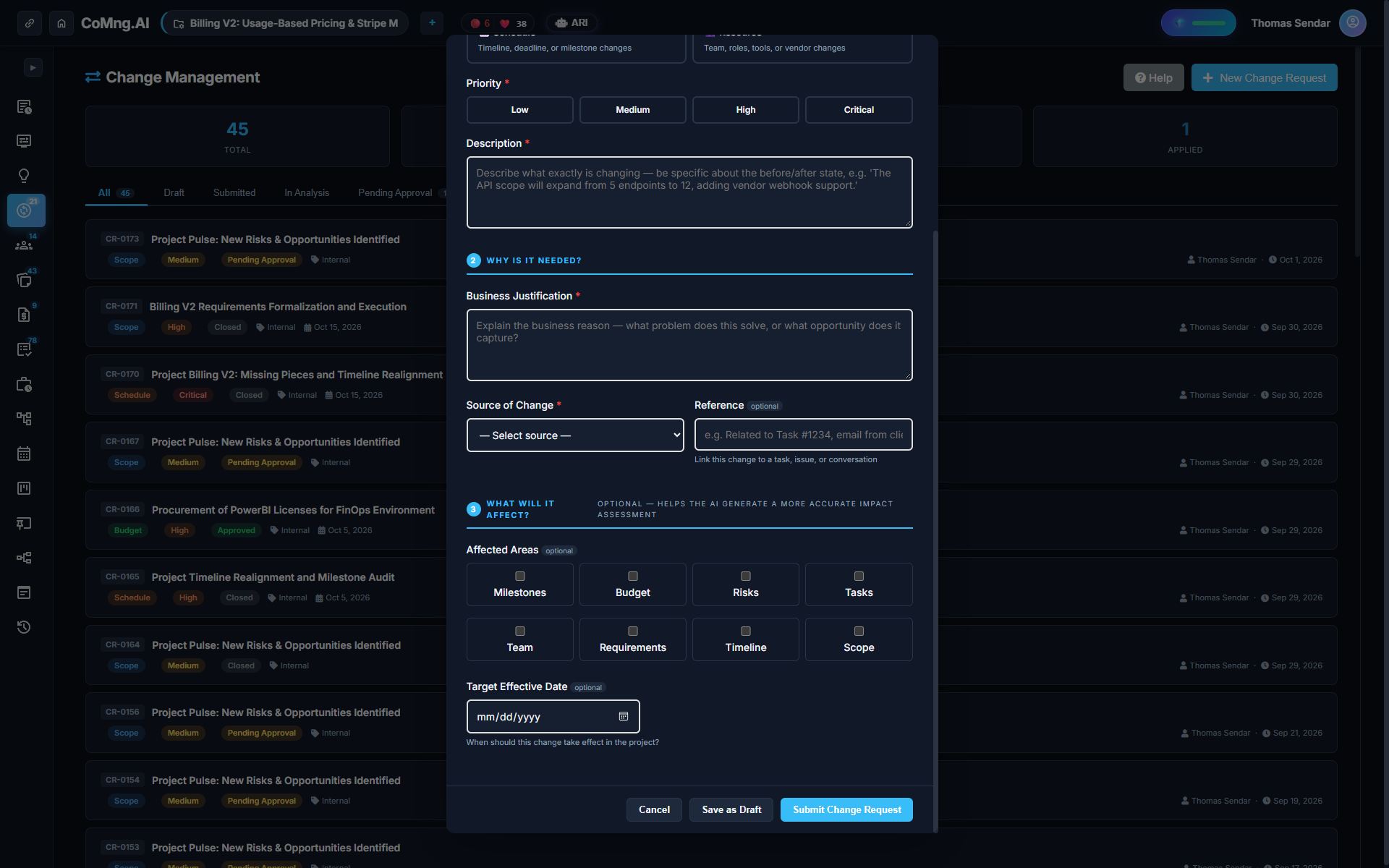Set priority to High

click(x=746, y=110)
